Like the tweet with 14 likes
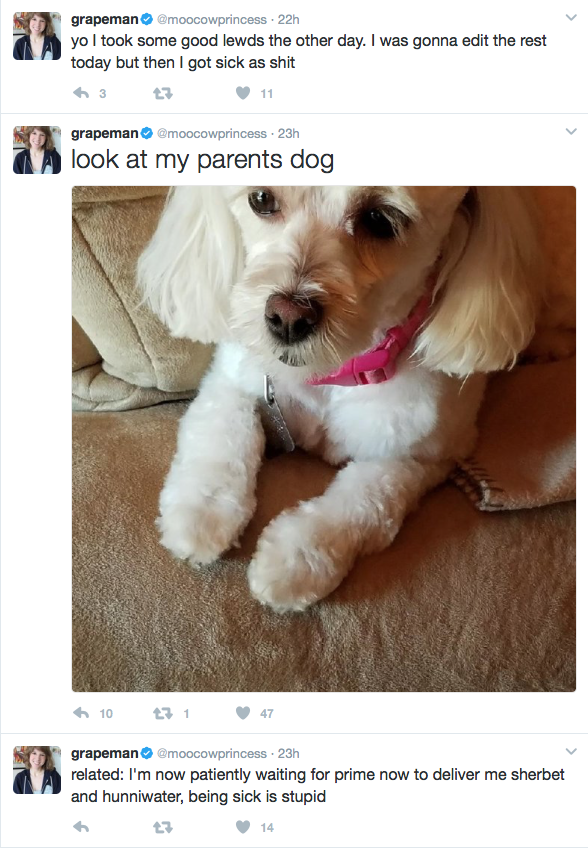Image resolution: width=588 pixels, height=848 pixels. pyautogui.click(x=243, y=827)
